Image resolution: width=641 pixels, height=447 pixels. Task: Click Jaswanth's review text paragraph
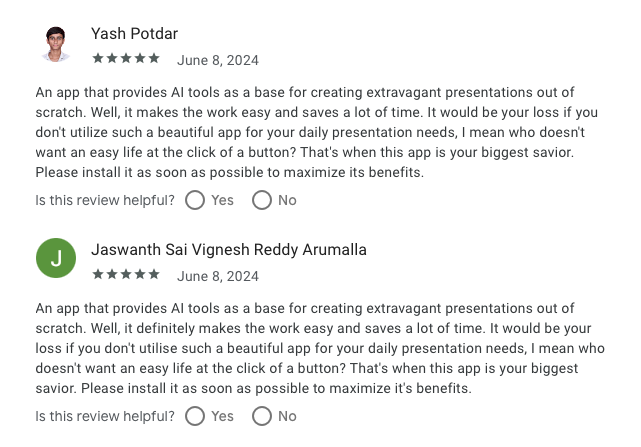(x=320, y=348)
